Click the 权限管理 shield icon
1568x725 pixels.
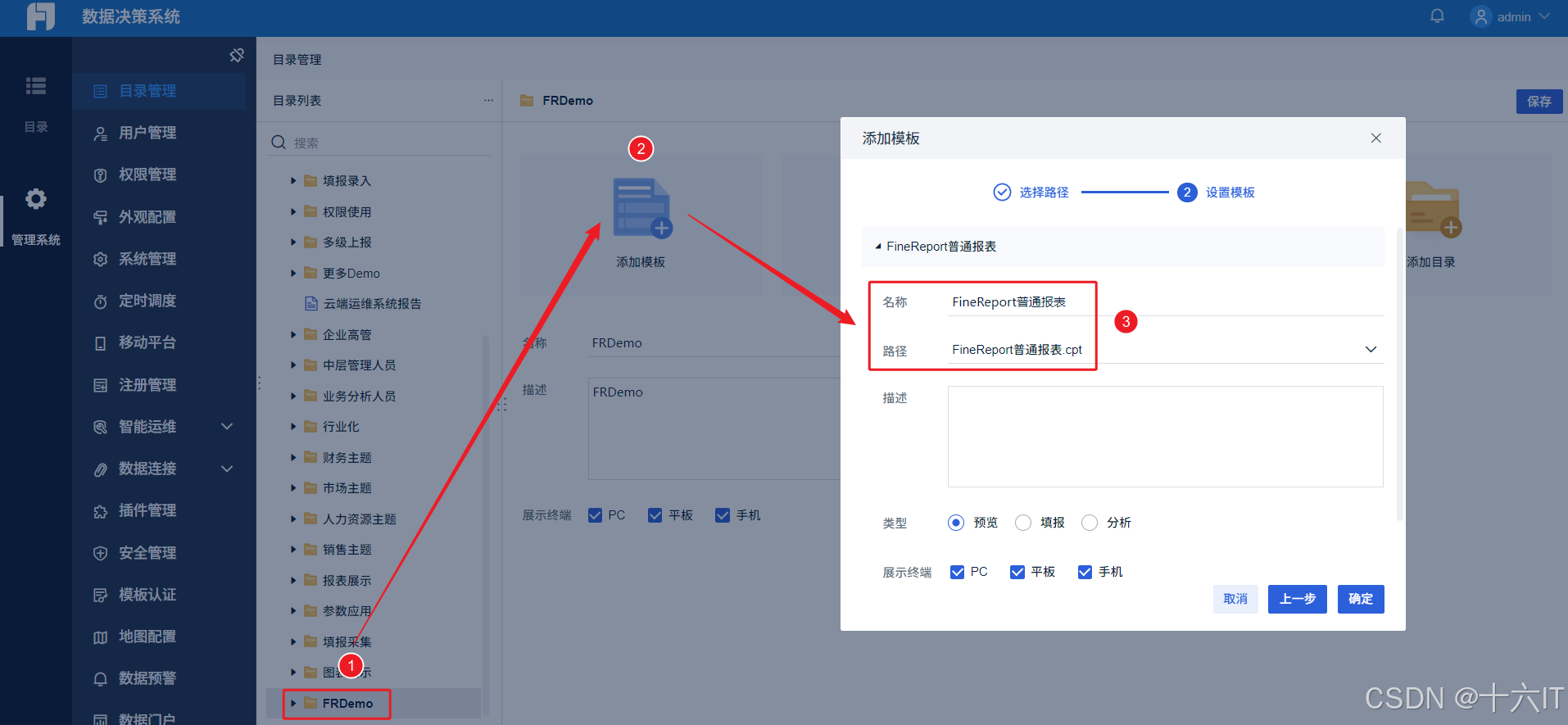100,174
